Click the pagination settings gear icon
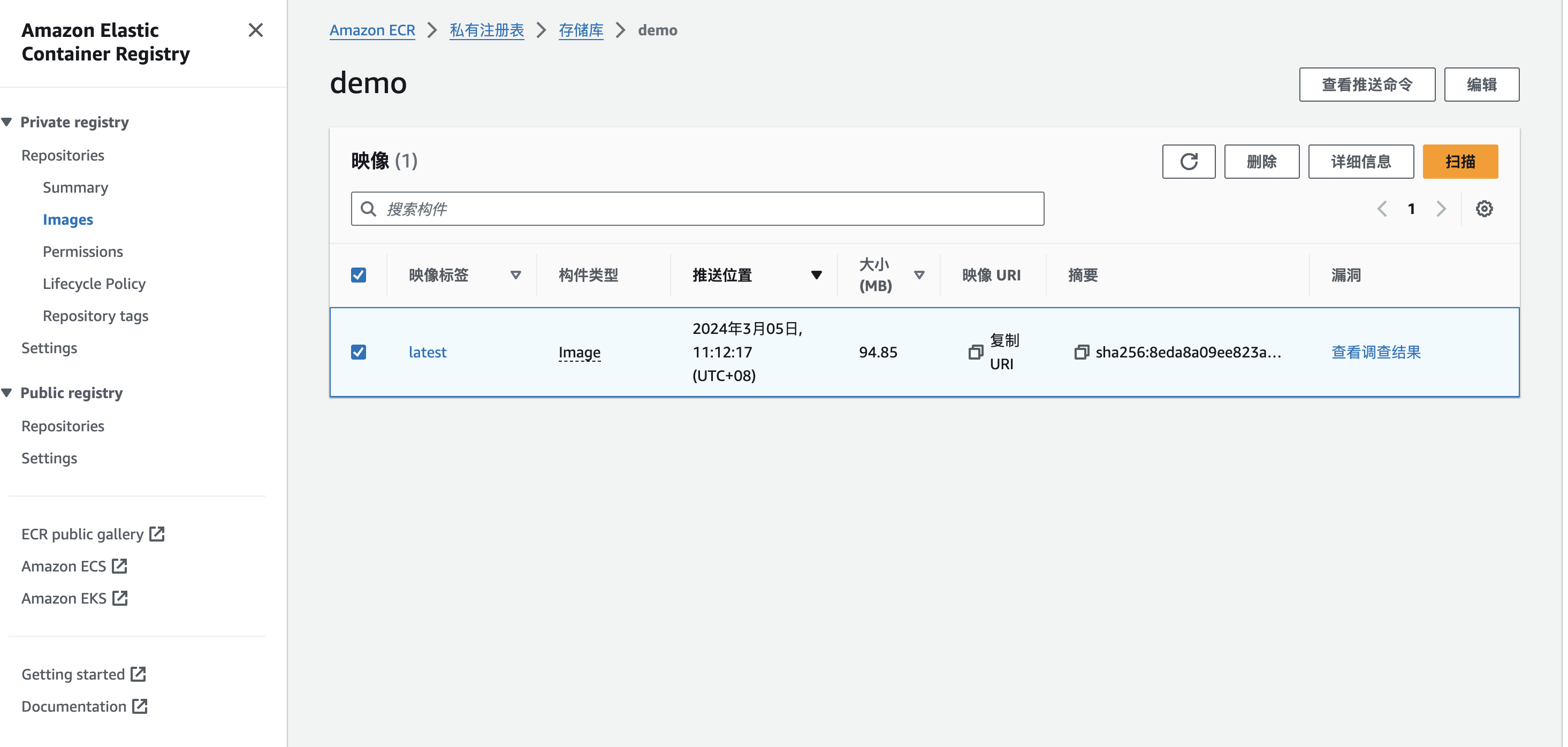This screenshot has height=747, width=1568. [x=1483, y=208]
